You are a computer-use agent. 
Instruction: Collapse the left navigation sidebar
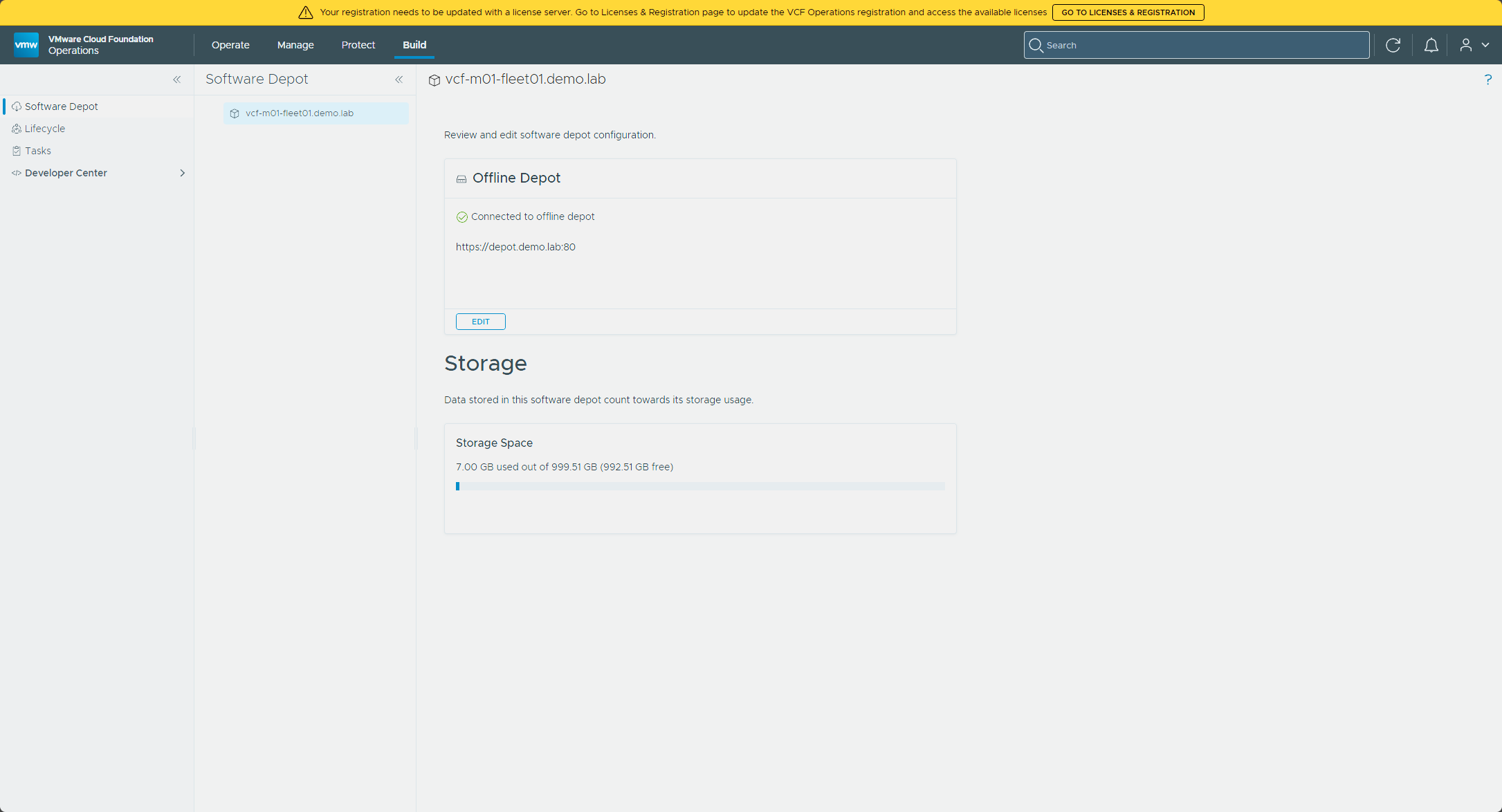[x=177, y=80]
